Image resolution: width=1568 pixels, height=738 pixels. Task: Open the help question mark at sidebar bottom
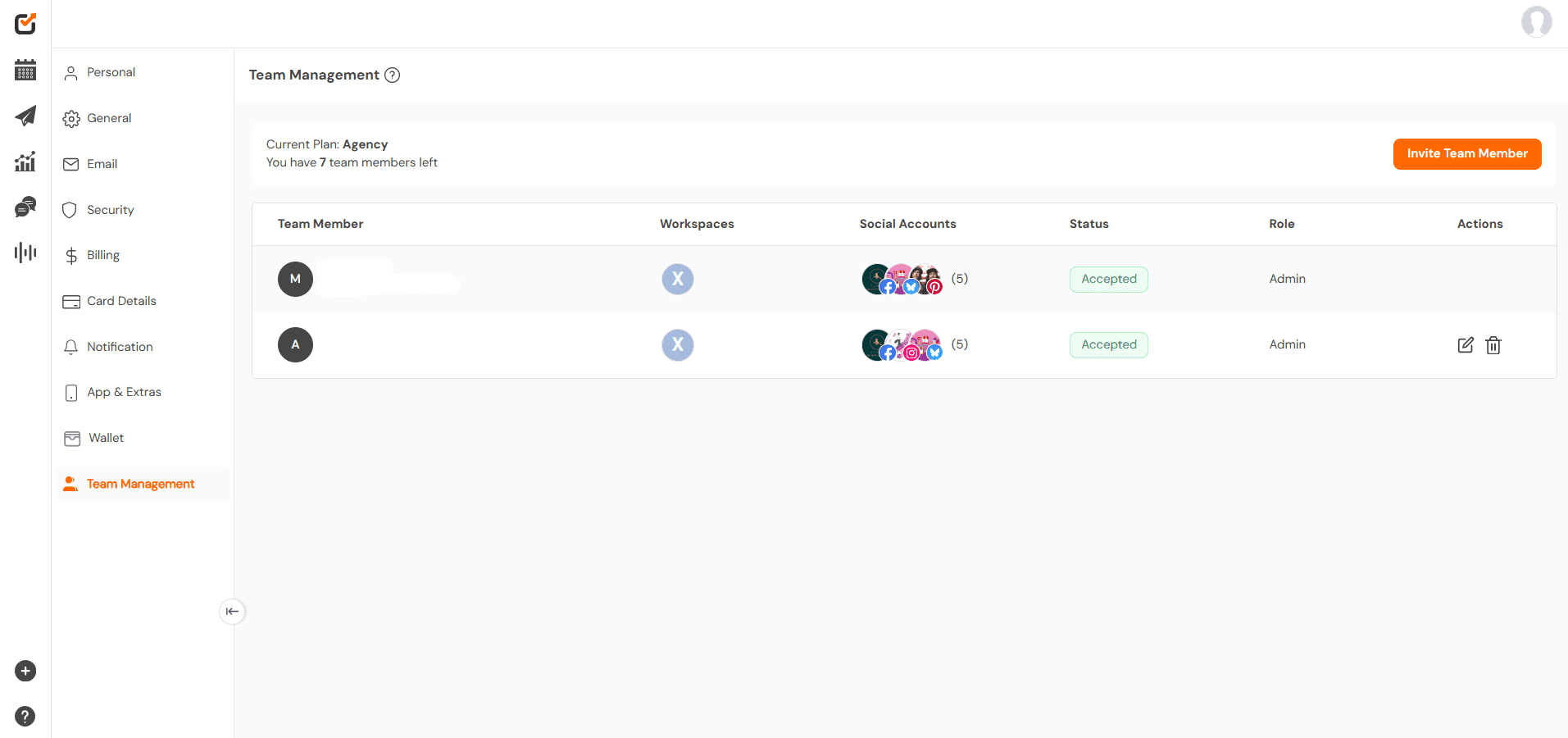pos(25,716)
